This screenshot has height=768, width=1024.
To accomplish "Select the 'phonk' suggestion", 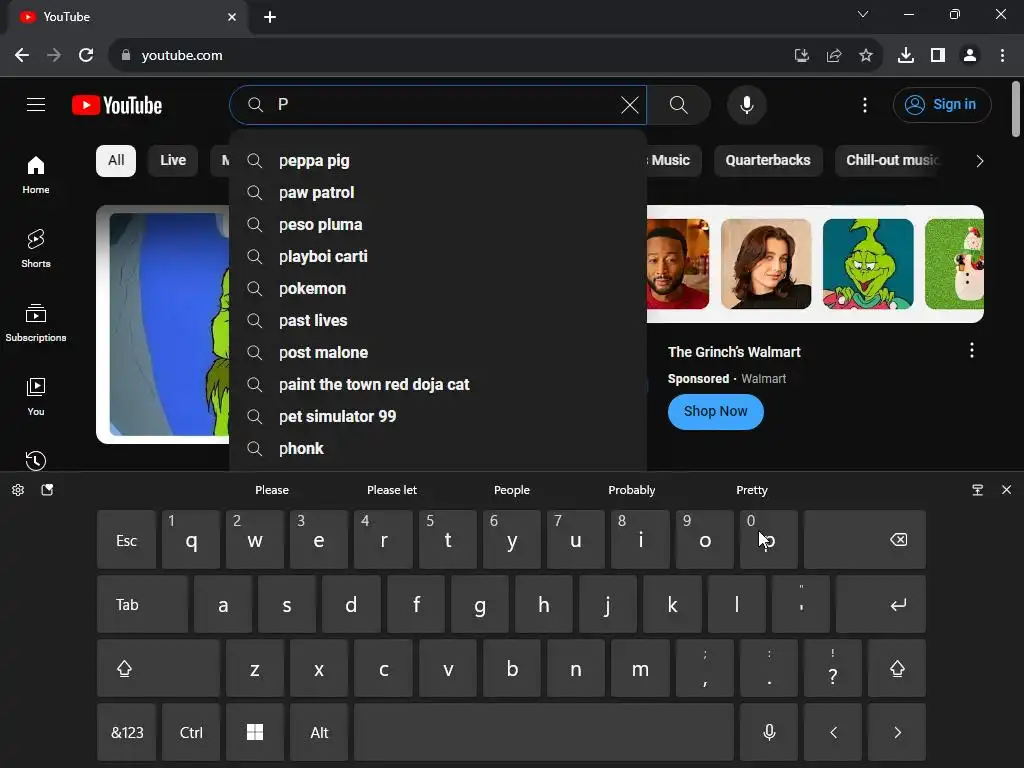I will [438, 449].
